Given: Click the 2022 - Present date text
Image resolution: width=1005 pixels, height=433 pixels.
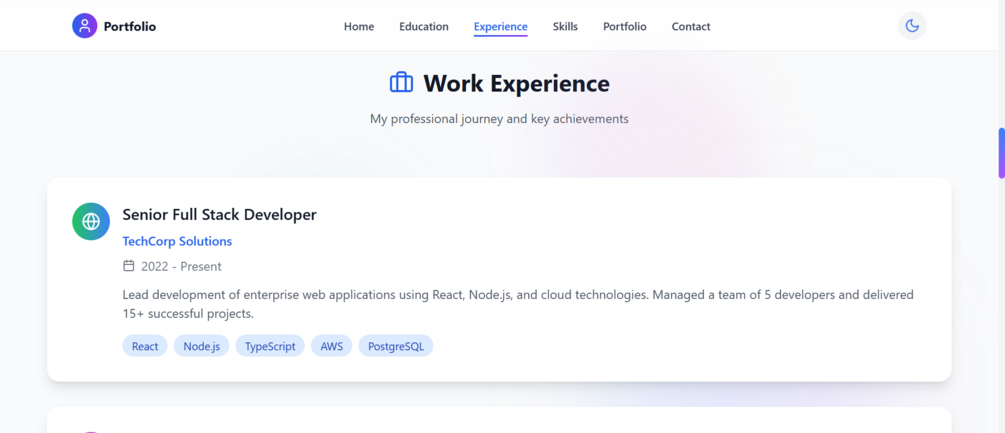Looking at the screenshot, I should 181,266.
